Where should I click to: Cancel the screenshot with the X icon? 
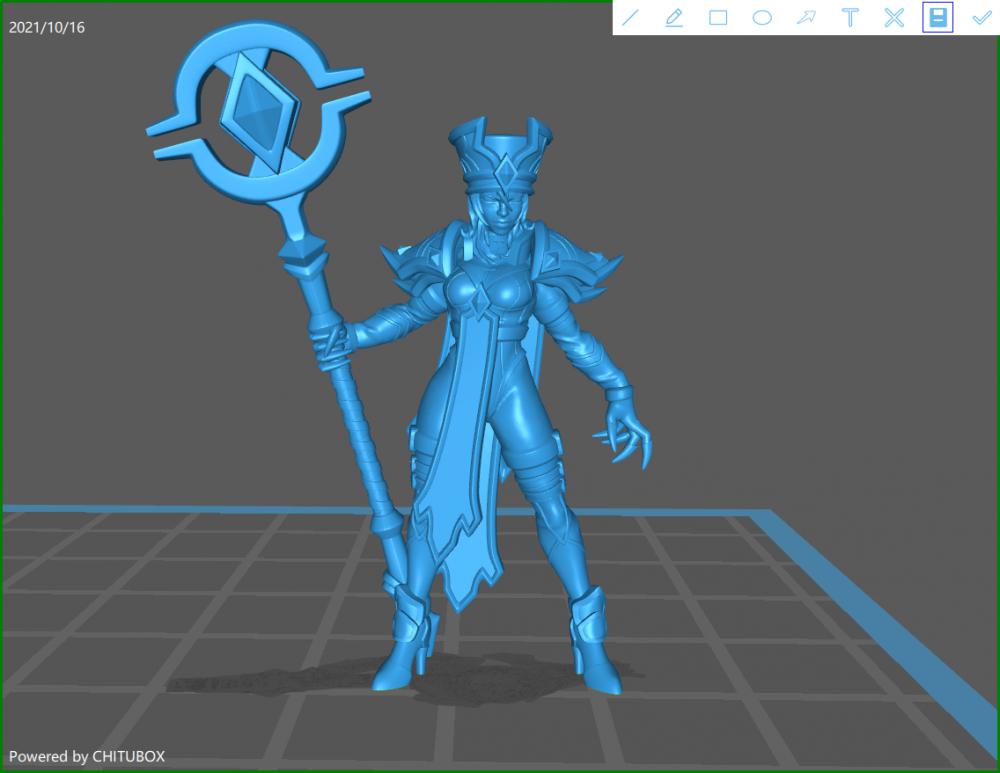pyautogui.click(x=894, y=17)
